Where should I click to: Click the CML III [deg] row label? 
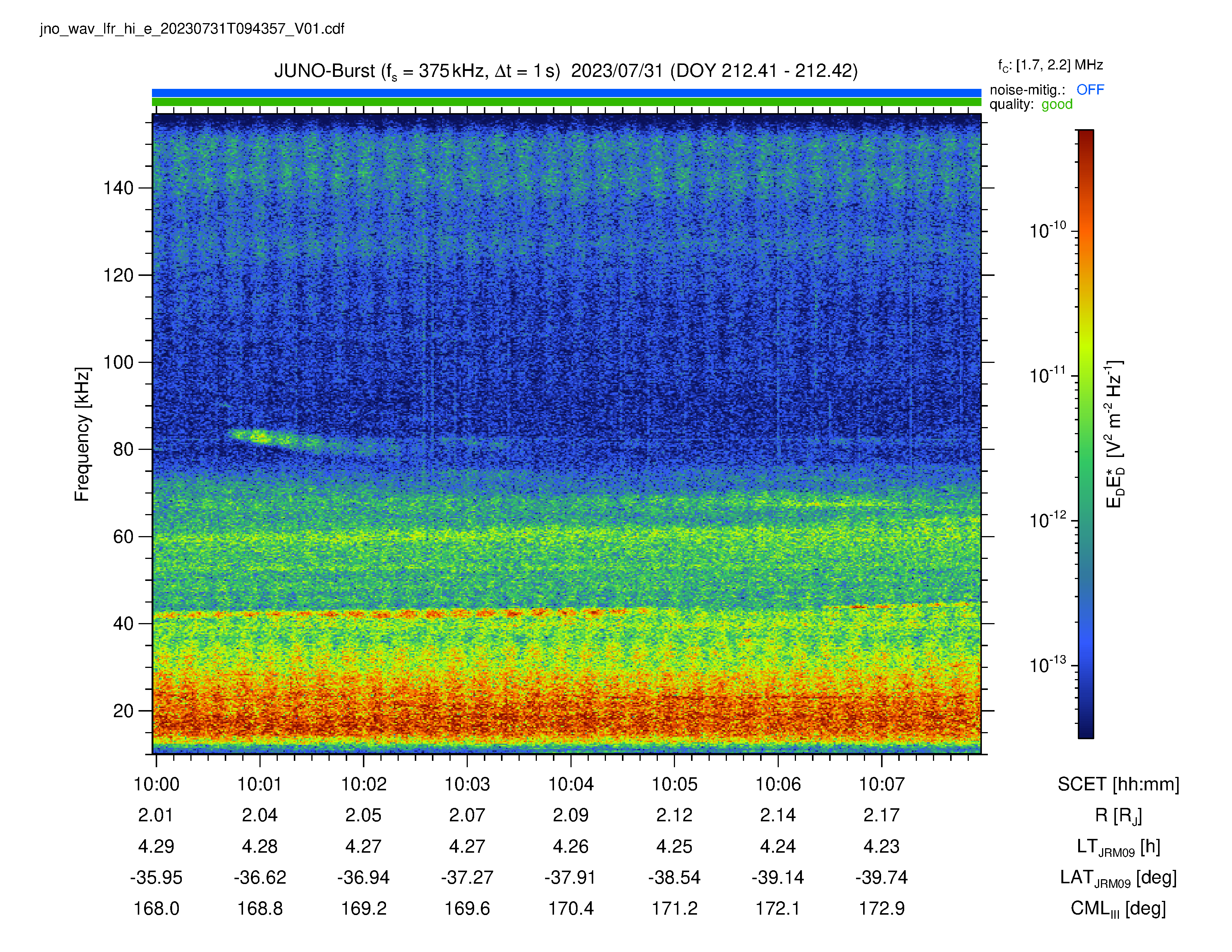(1118, 909)
